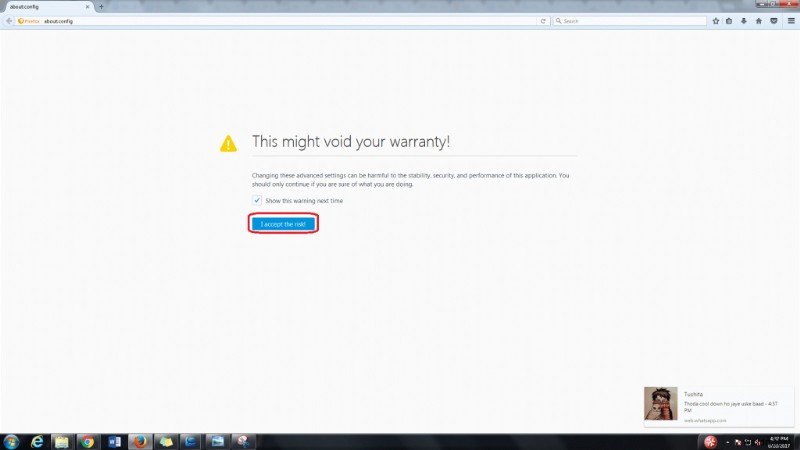The height and width of the screenshot is (450, 800).
Task: Open the Firefox hamburger menu
Action: pos(791,21)
